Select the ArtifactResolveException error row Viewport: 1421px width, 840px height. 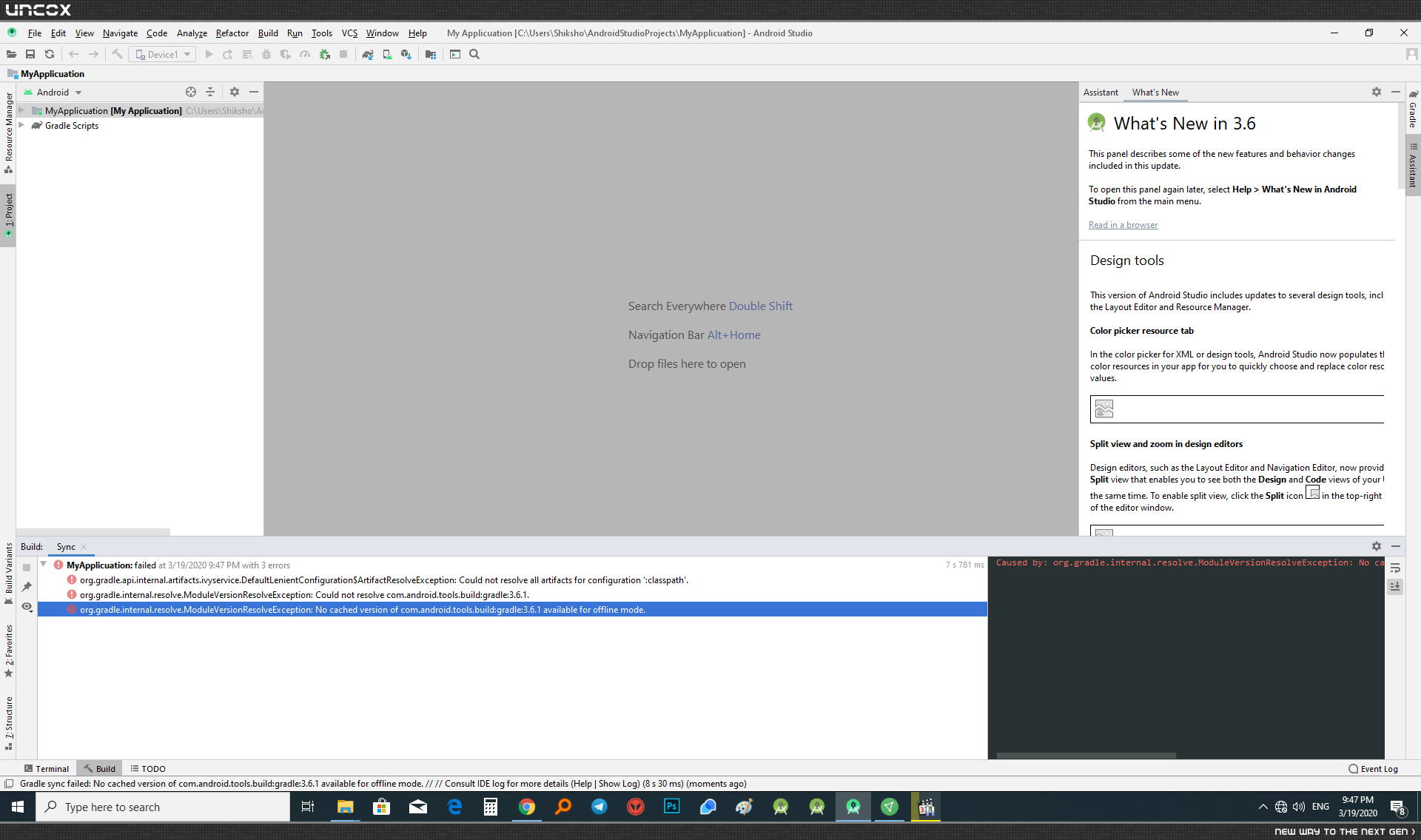click(513, 579)
